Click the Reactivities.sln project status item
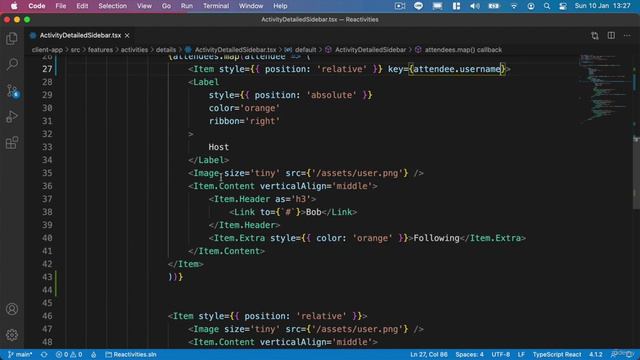 tap(131, 354)
